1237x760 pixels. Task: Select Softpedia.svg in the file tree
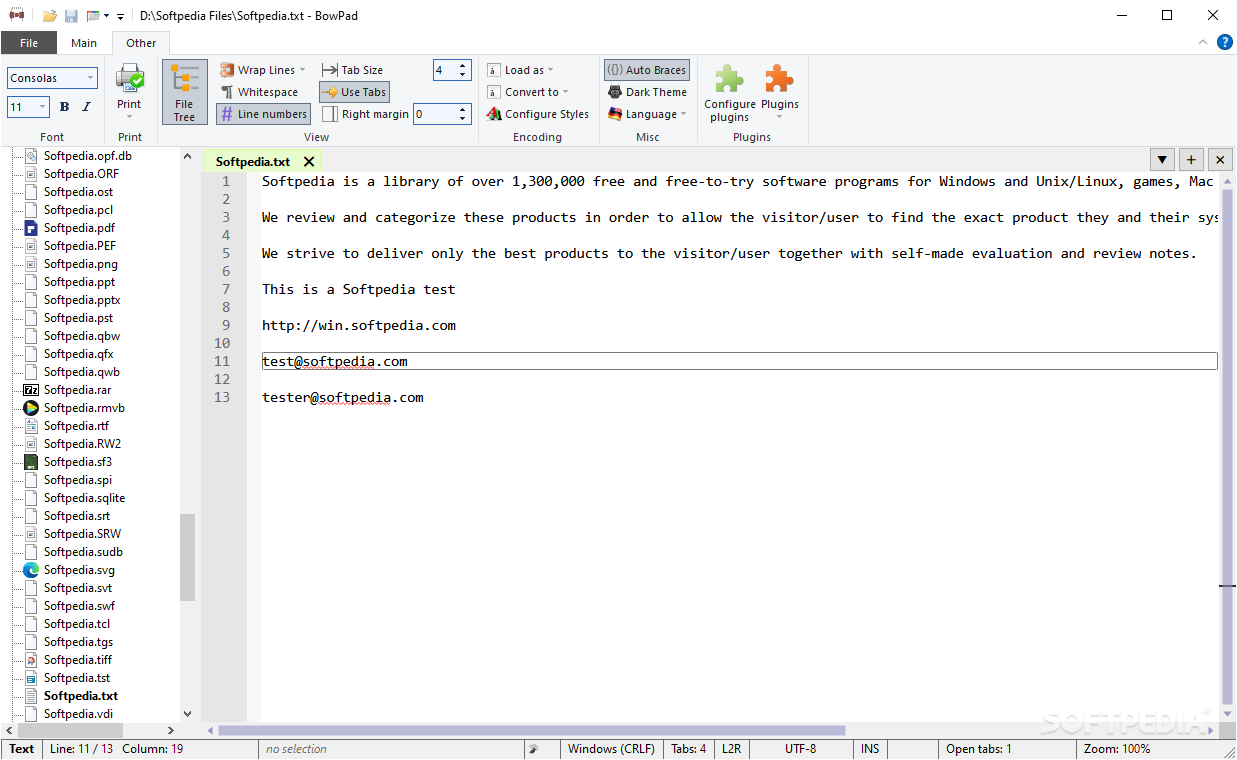click(79, 570)
